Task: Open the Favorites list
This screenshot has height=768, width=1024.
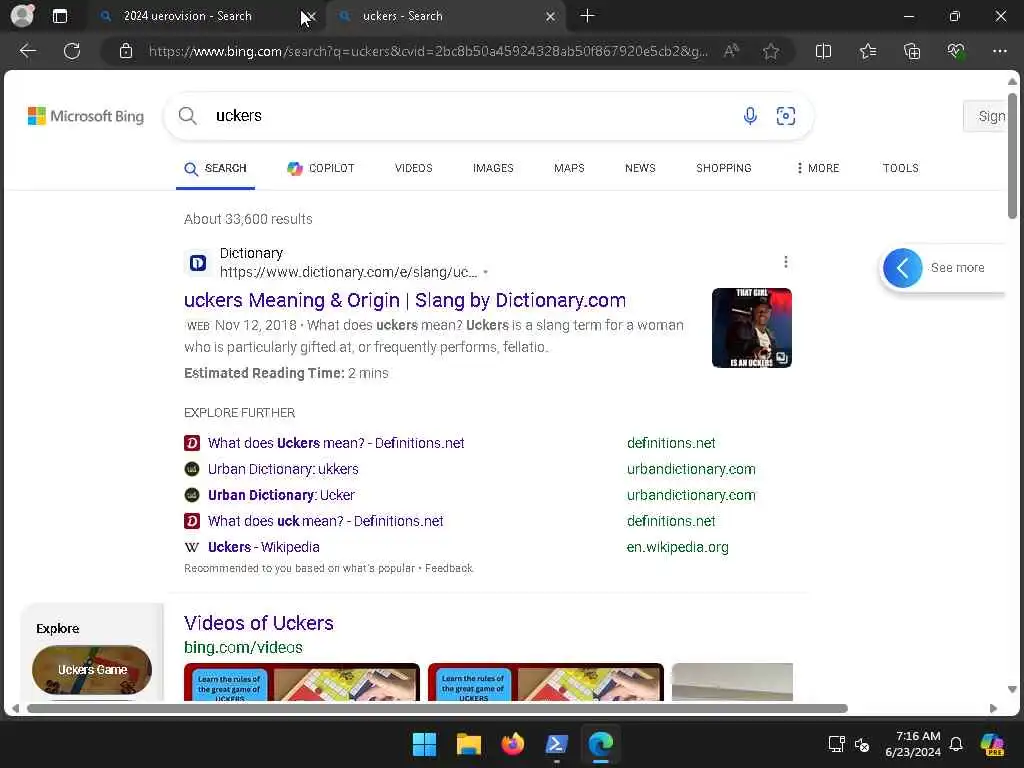Action: (868, 51)
